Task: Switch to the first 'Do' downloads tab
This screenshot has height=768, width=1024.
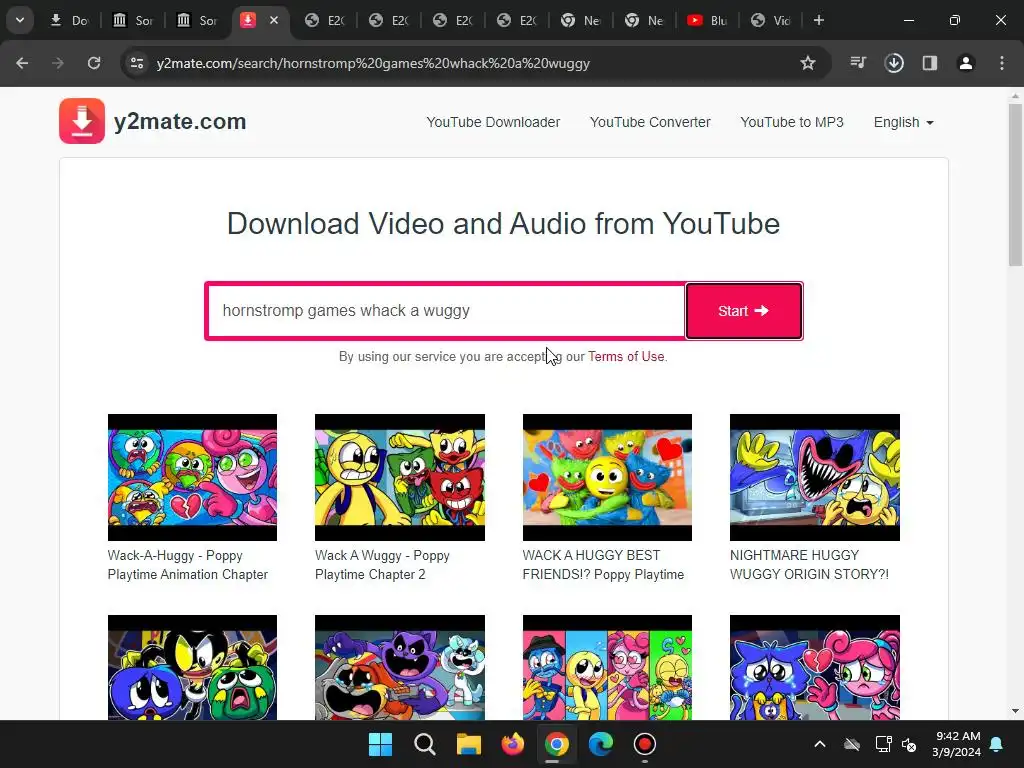Action: tap(69, 20)
